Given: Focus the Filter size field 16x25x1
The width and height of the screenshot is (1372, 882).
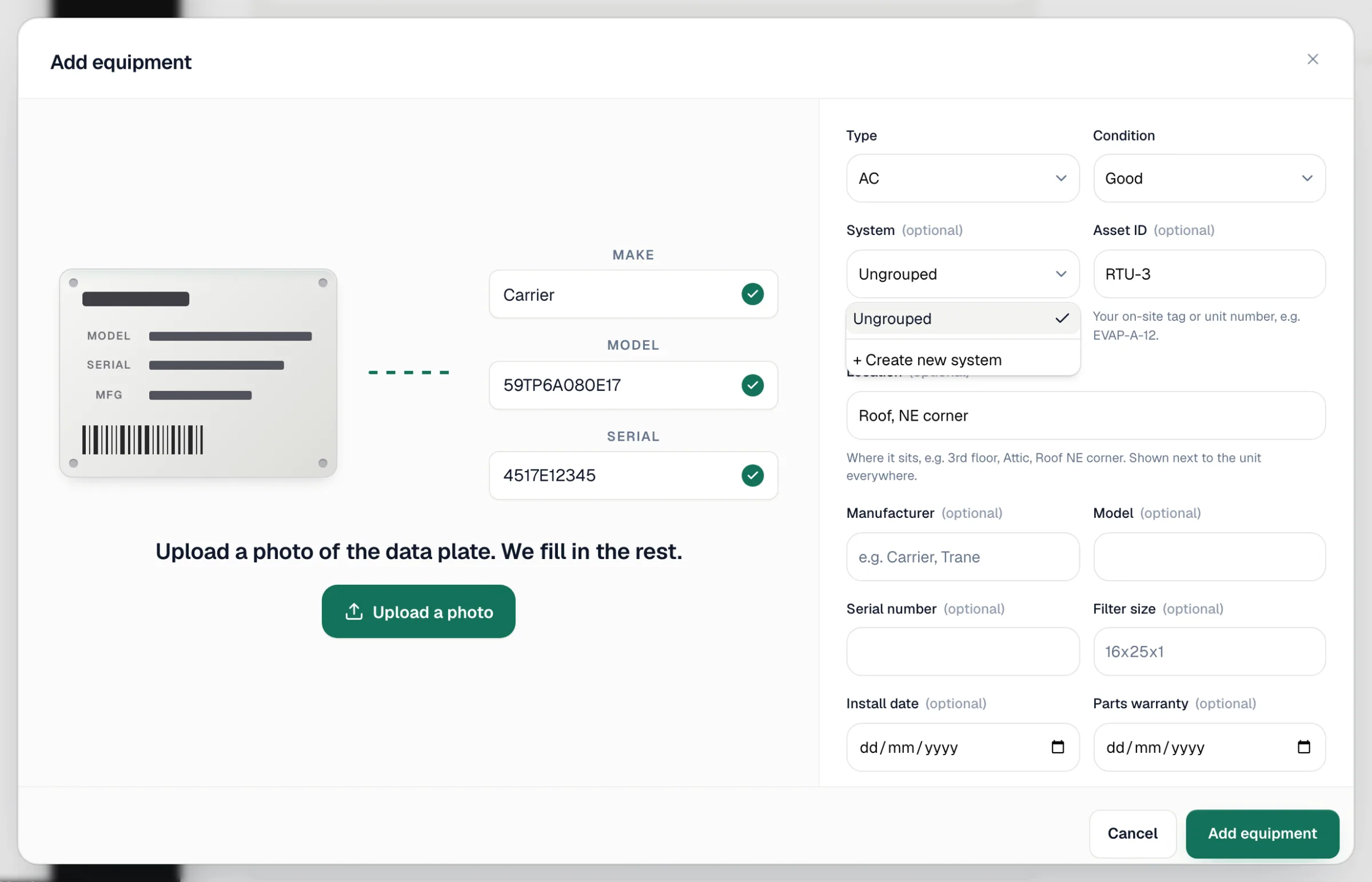Looking at the screenshot, I should [x=1210, y=651].
